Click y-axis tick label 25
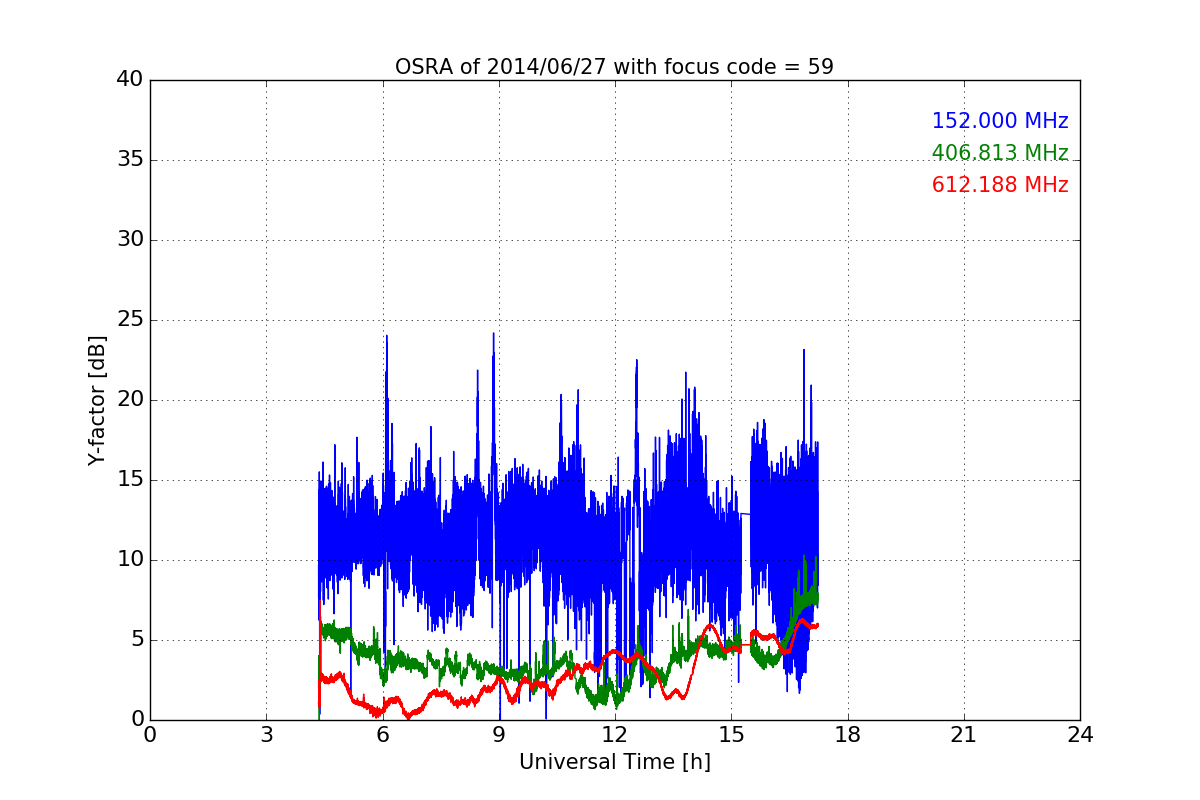Viewport: 1200px width, 800px height. coord(130,320)
